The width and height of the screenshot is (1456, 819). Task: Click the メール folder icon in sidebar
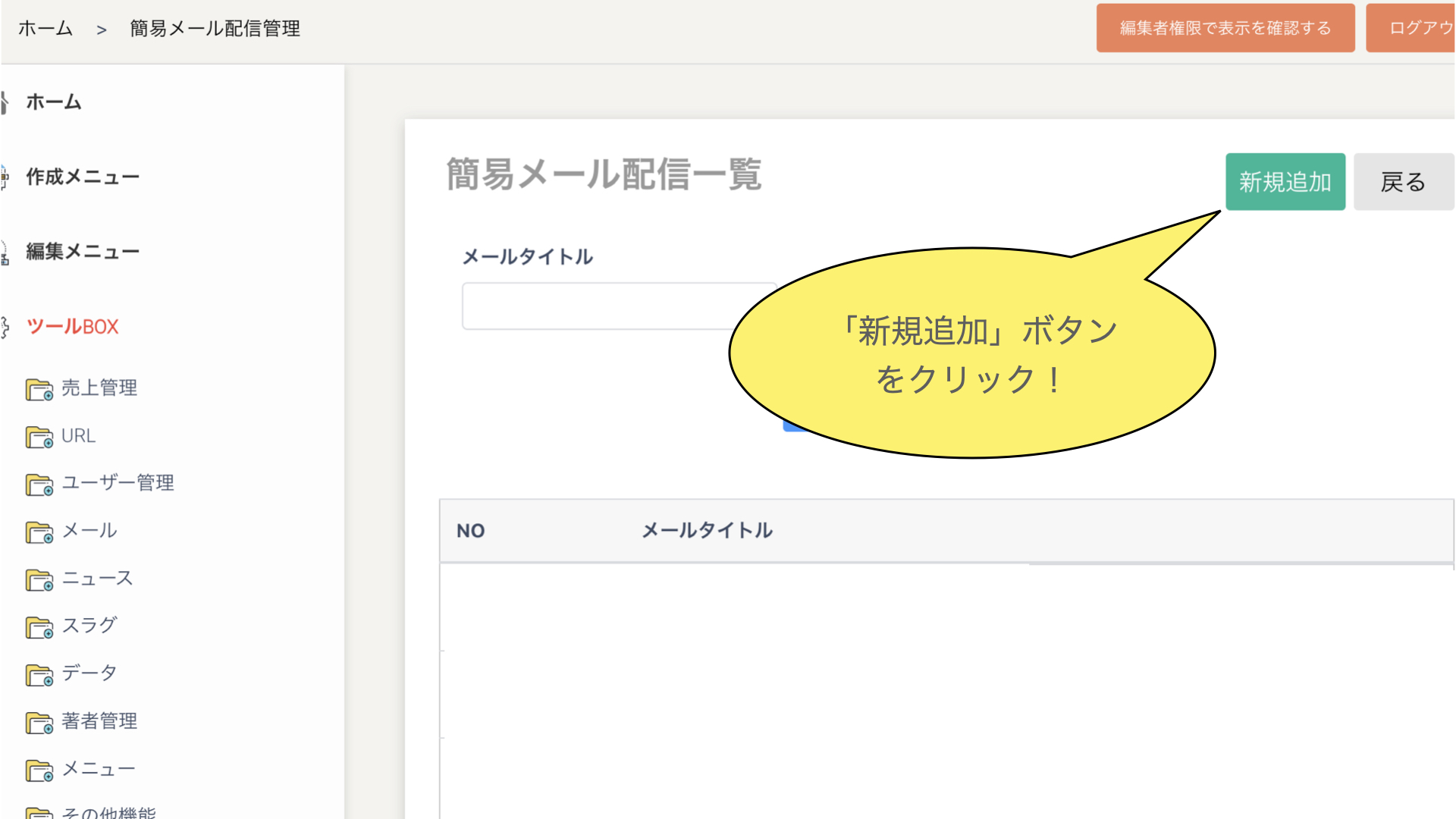tap(39, 532)
